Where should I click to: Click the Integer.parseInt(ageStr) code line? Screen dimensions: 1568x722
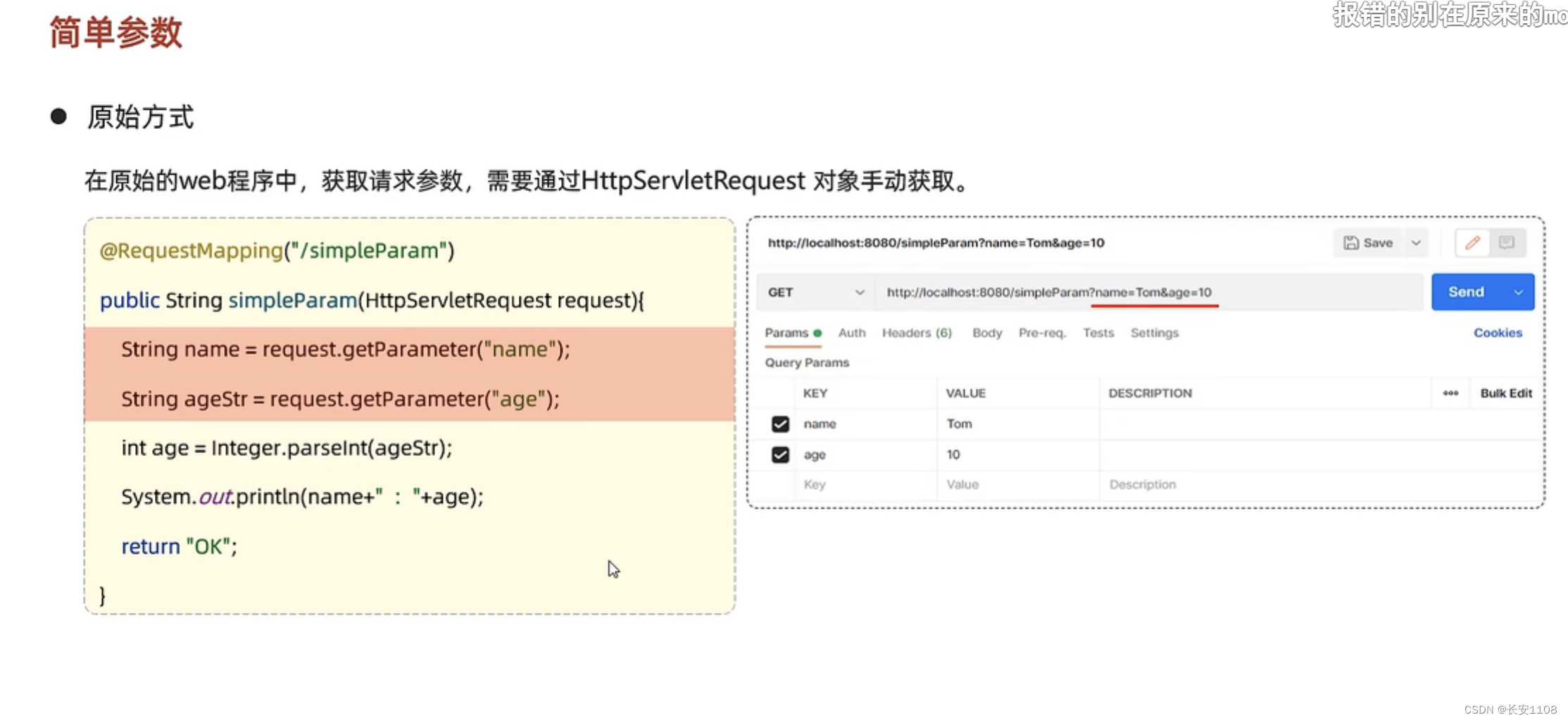click(x=287, y=448)
